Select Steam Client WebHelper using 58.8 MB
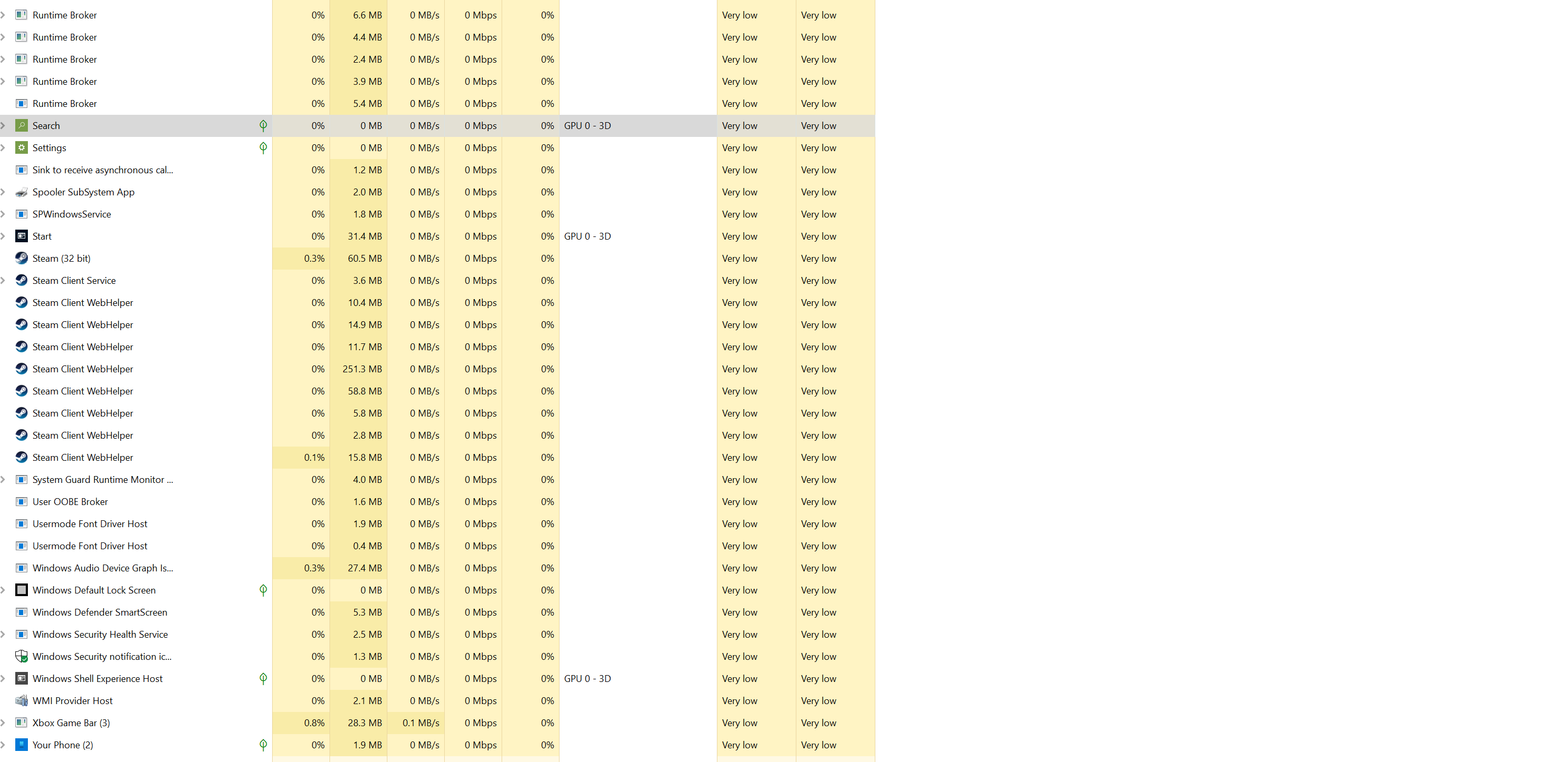The width and height of the screenshot is (1568, 762). 83,391
